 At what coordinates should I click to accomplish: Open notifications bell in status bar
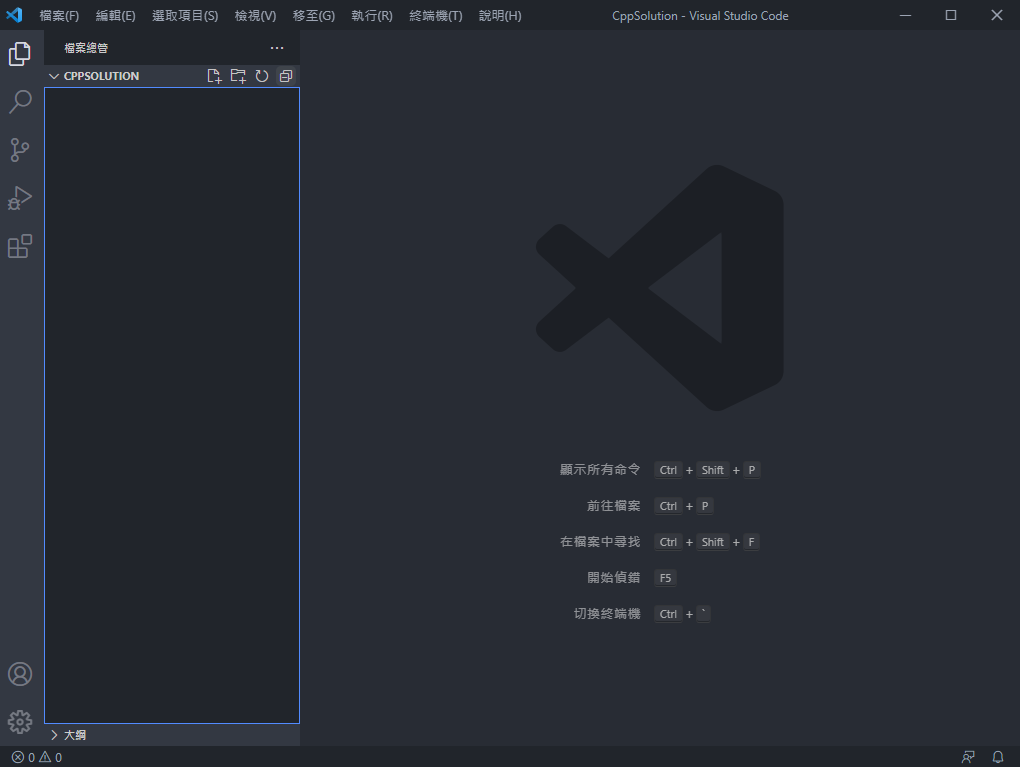point(997,757)
